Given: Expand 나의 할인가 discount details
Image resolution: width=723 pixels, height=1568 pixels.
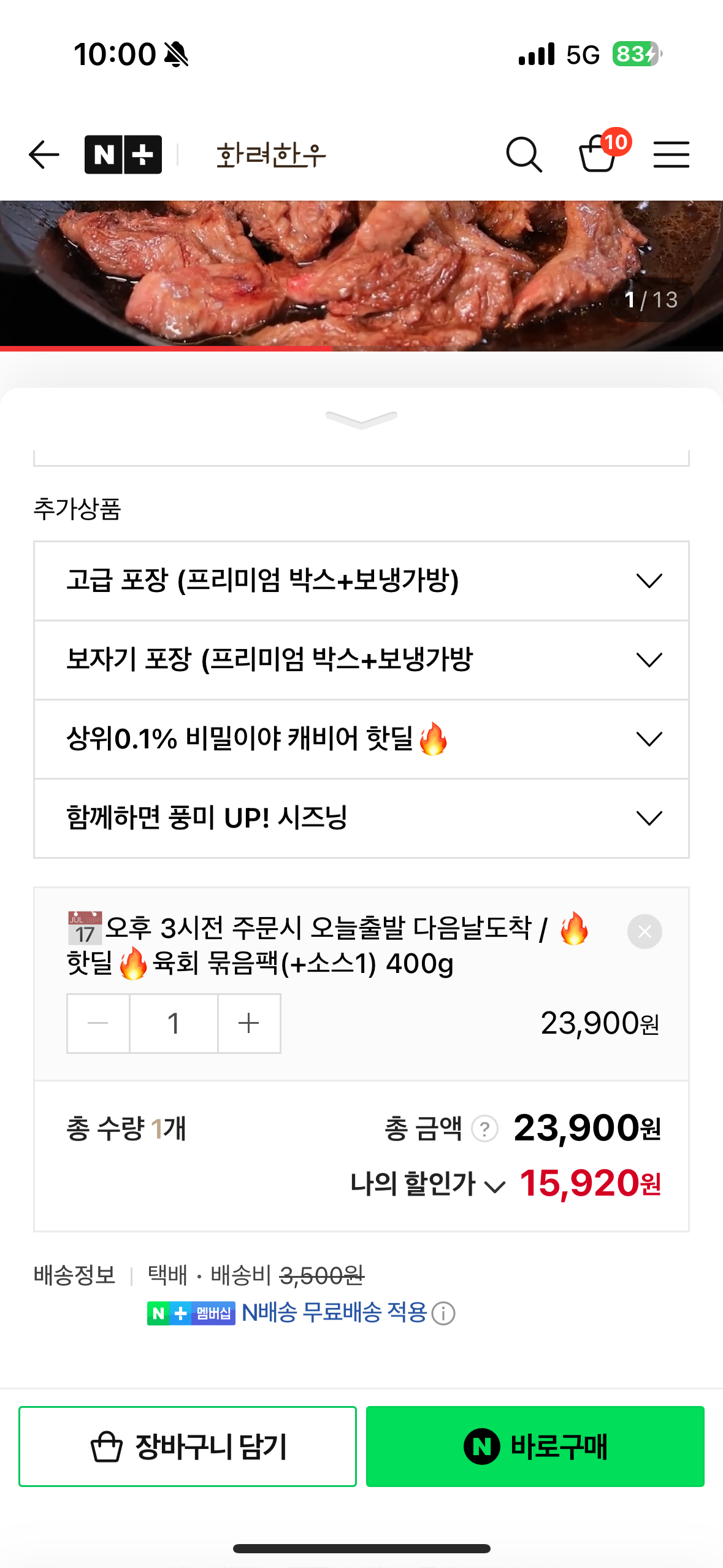Looking at the screenshot, I should [429, 1184].
